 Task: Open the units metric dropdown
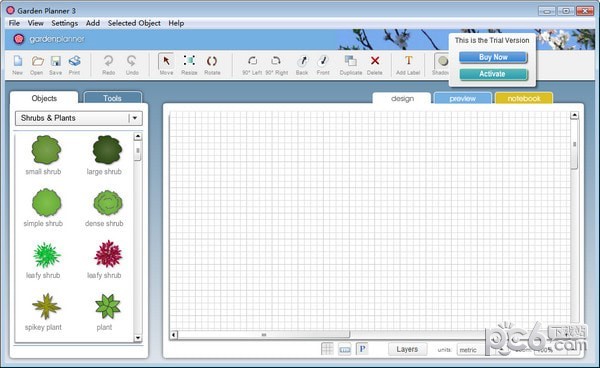(x=471, y=350)
